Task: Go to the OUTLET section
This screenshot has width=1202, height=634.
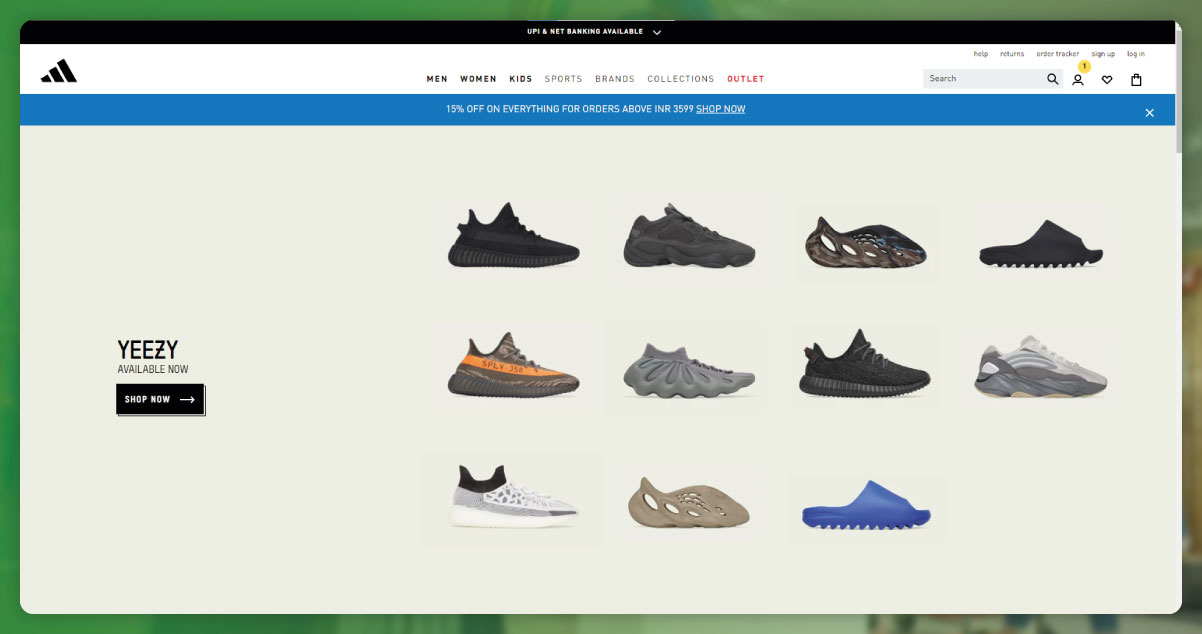Action: pos(746,79)
